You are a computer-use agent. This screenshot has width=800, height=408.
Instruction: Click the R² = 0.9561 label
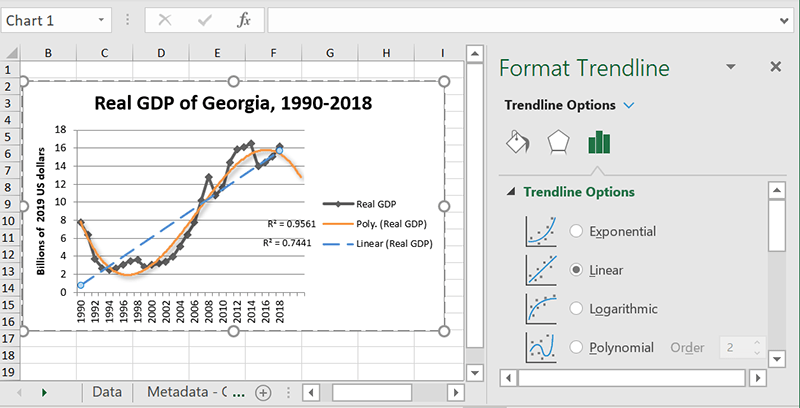pyautogui.click(x=291, y=223)
